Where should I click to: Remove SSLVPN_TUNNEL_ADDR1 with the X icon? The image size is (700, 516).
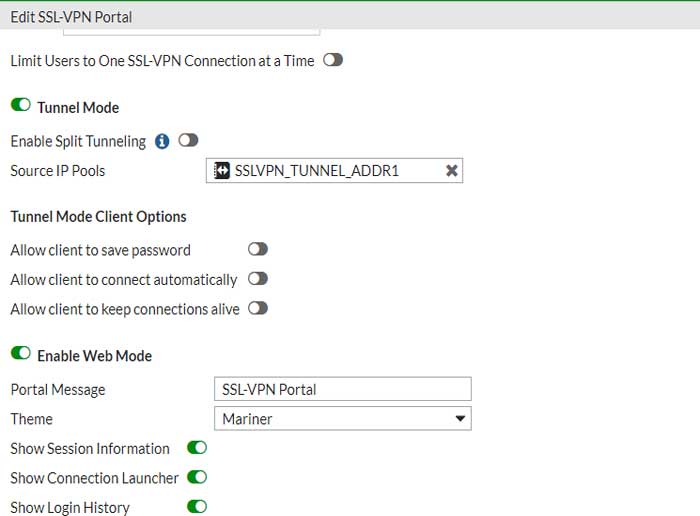[452, 171]
